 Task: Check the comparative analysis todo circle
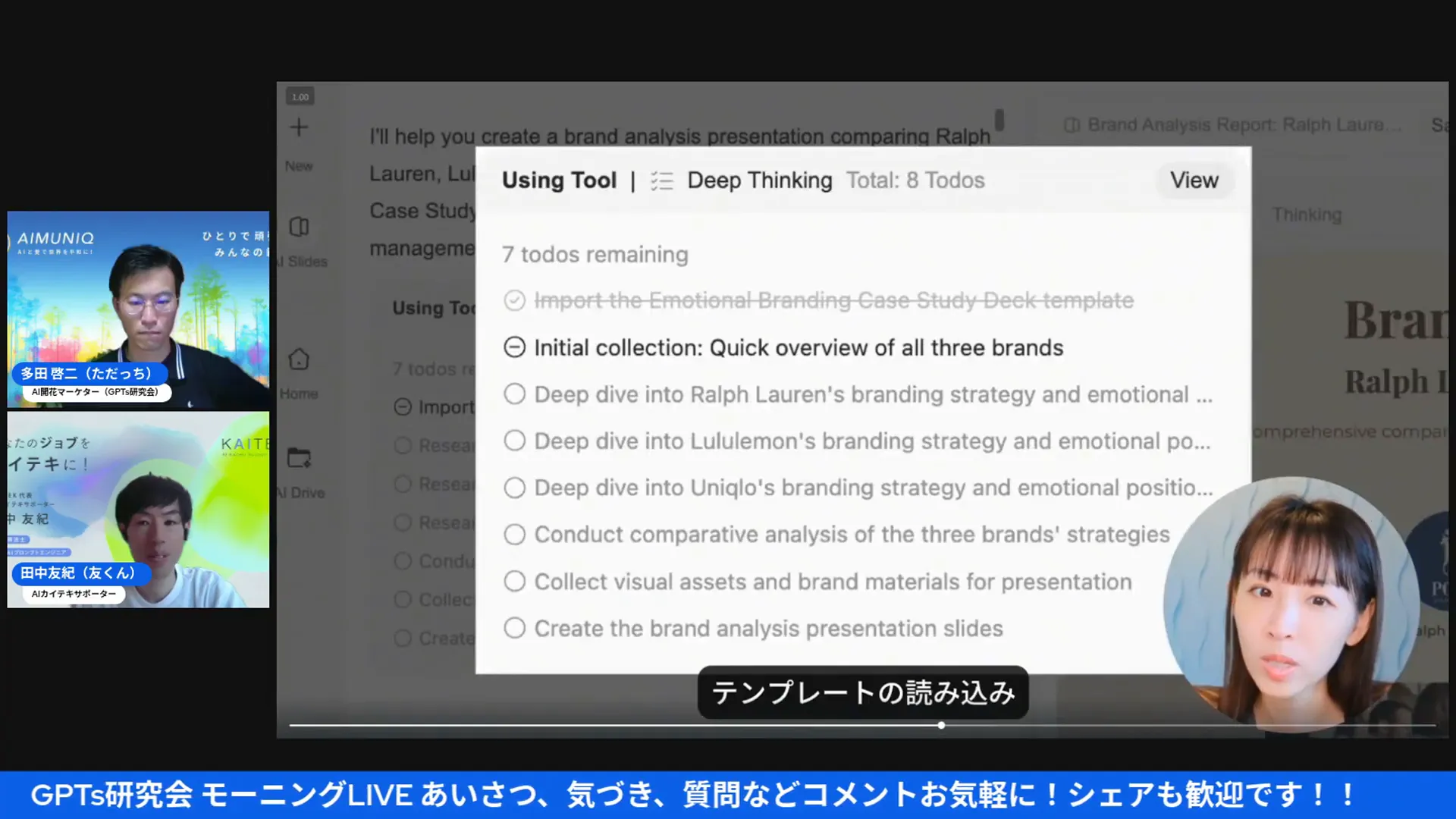tap(514, 535)
